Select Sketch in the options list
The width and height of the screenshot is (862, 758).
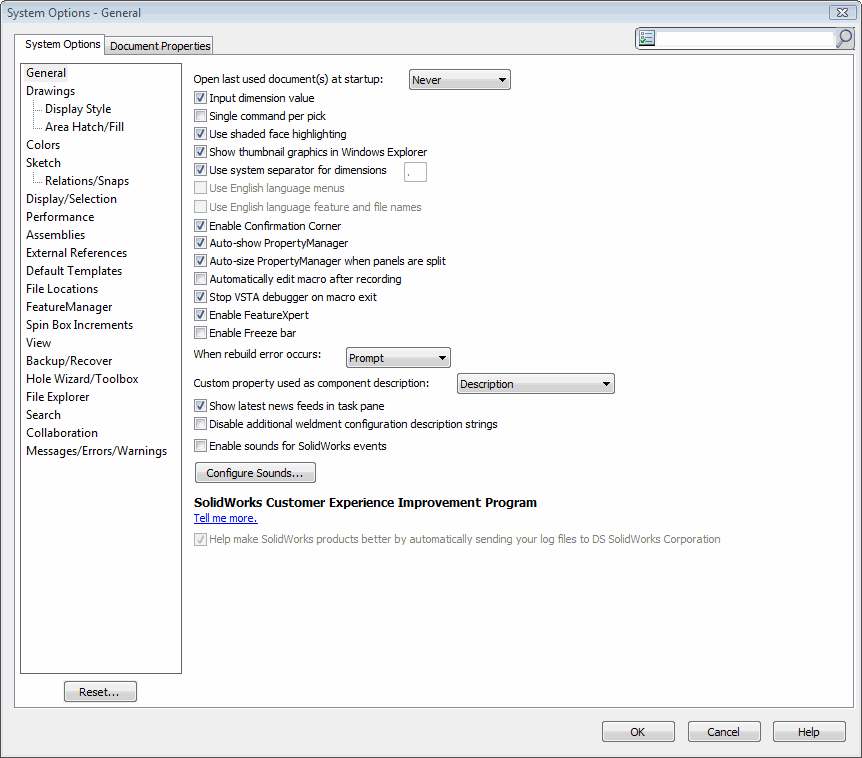pyautogui.click(x=43, y=163)
